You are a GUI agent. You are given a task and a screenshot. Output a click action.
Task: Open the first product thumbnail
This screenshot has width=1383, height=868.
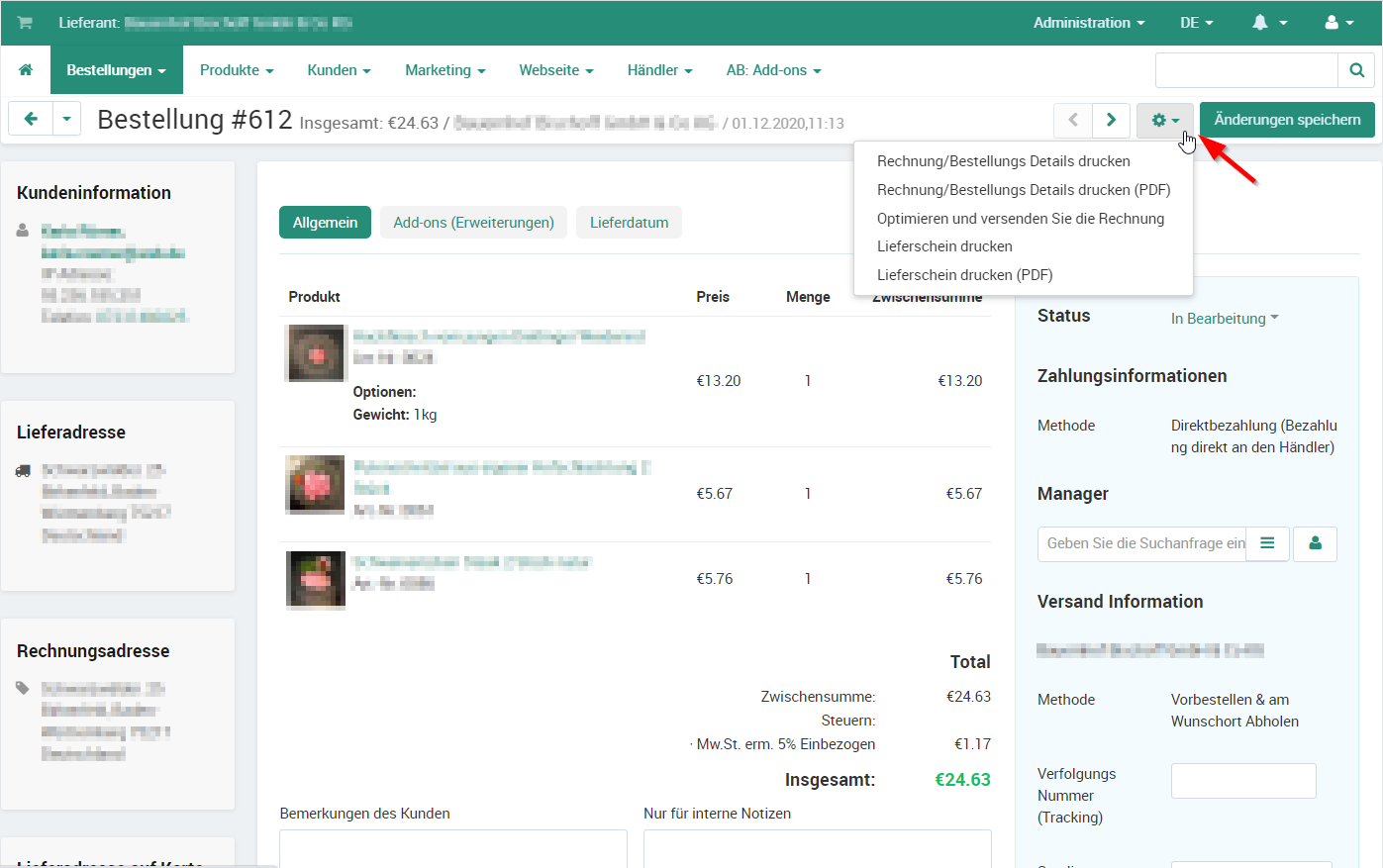click(x=317, y=353)
